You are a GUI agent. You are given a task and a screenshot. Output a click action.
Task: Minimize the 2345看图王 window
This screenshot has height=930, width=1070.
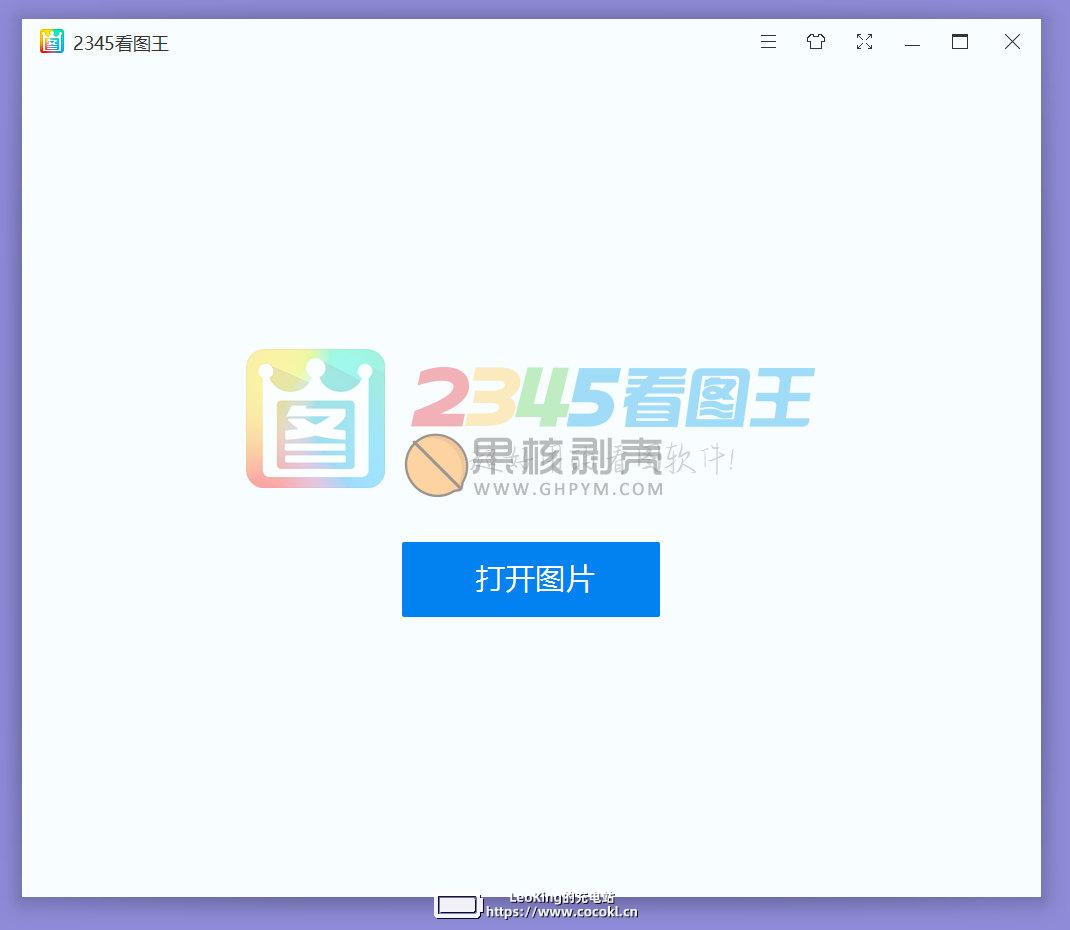point(912,45)
